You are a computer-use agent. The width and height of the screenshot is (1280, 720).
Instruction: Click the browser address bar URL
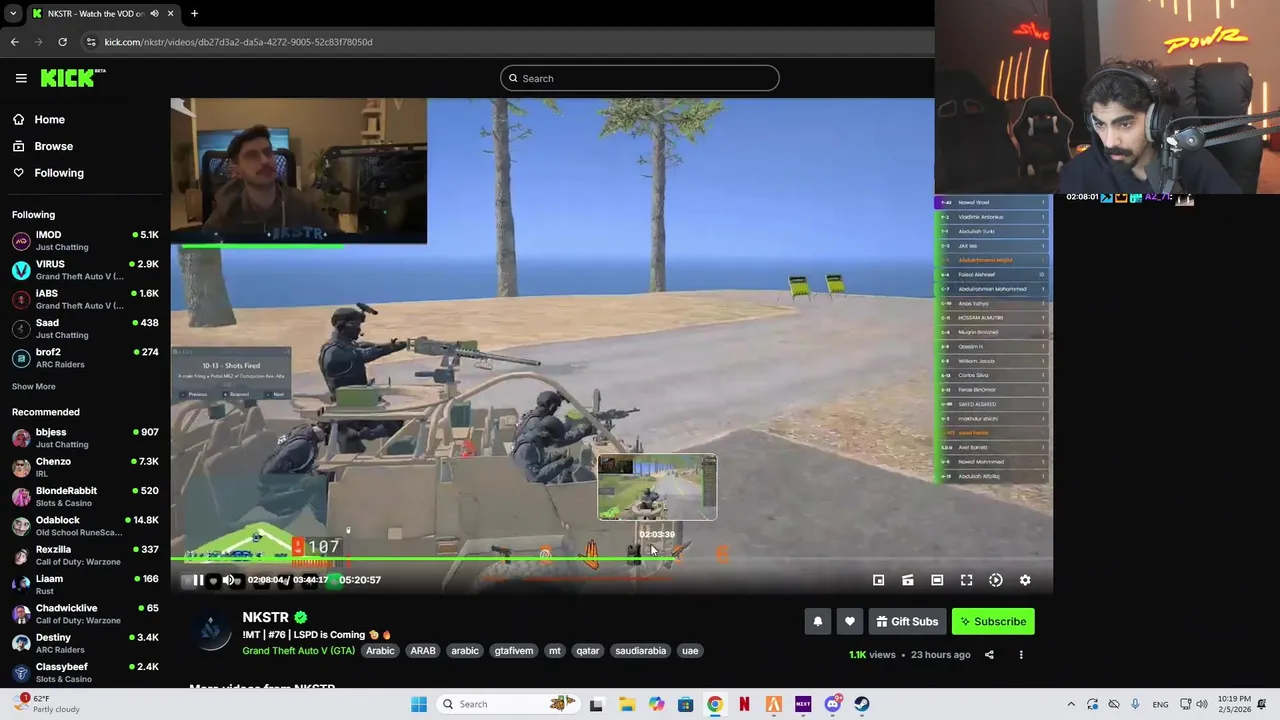238,42
